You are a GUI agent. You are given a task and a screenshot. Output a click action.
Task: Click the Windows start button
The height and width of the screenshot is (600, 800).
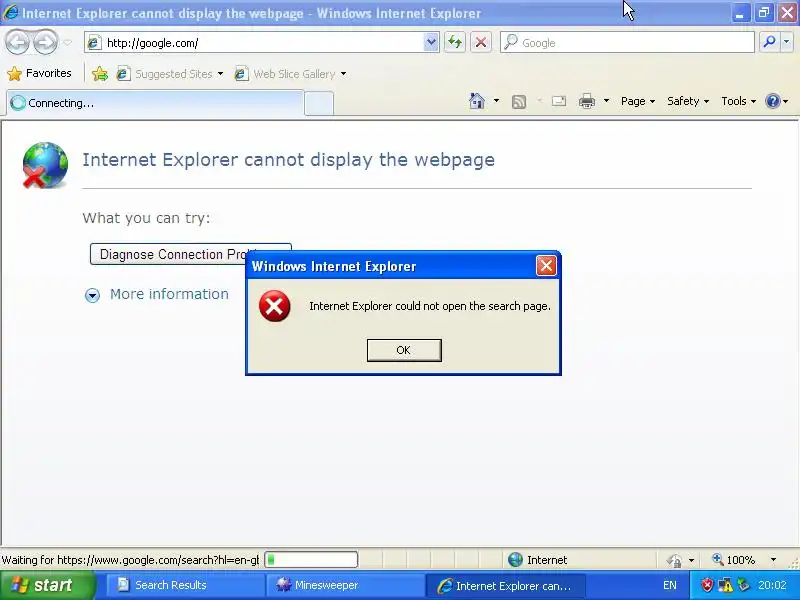47,585
